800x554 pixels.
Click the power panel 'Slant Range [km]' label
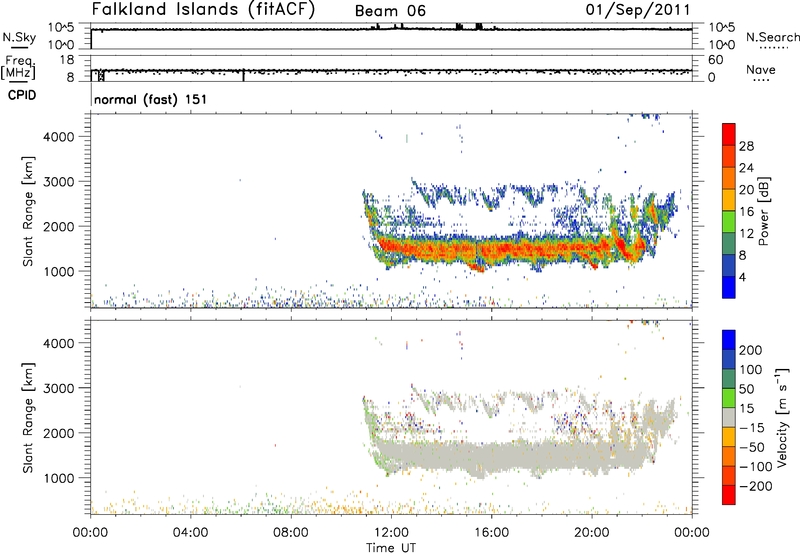[x=28, y=211]
